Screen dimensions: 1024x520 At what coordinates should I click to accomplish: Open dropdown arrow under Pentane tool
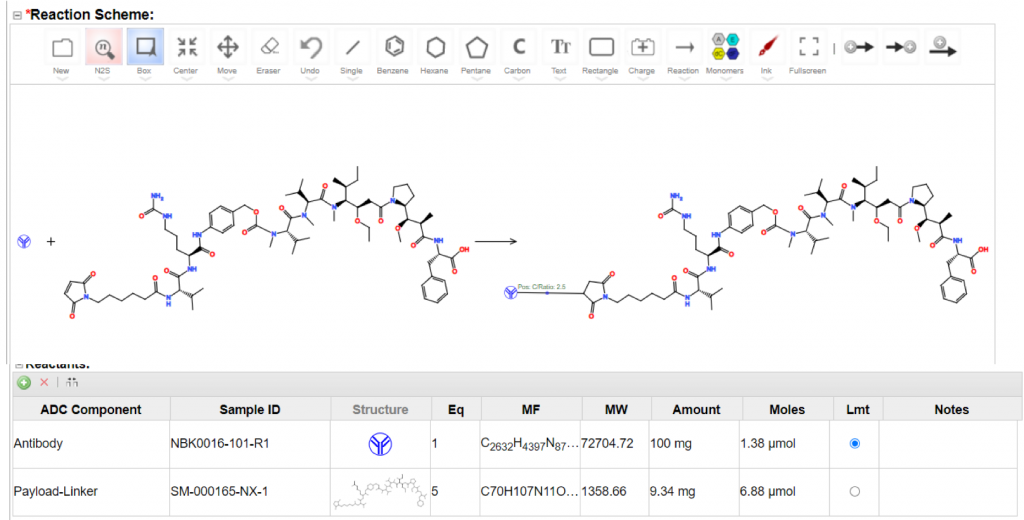coord(476,79)
